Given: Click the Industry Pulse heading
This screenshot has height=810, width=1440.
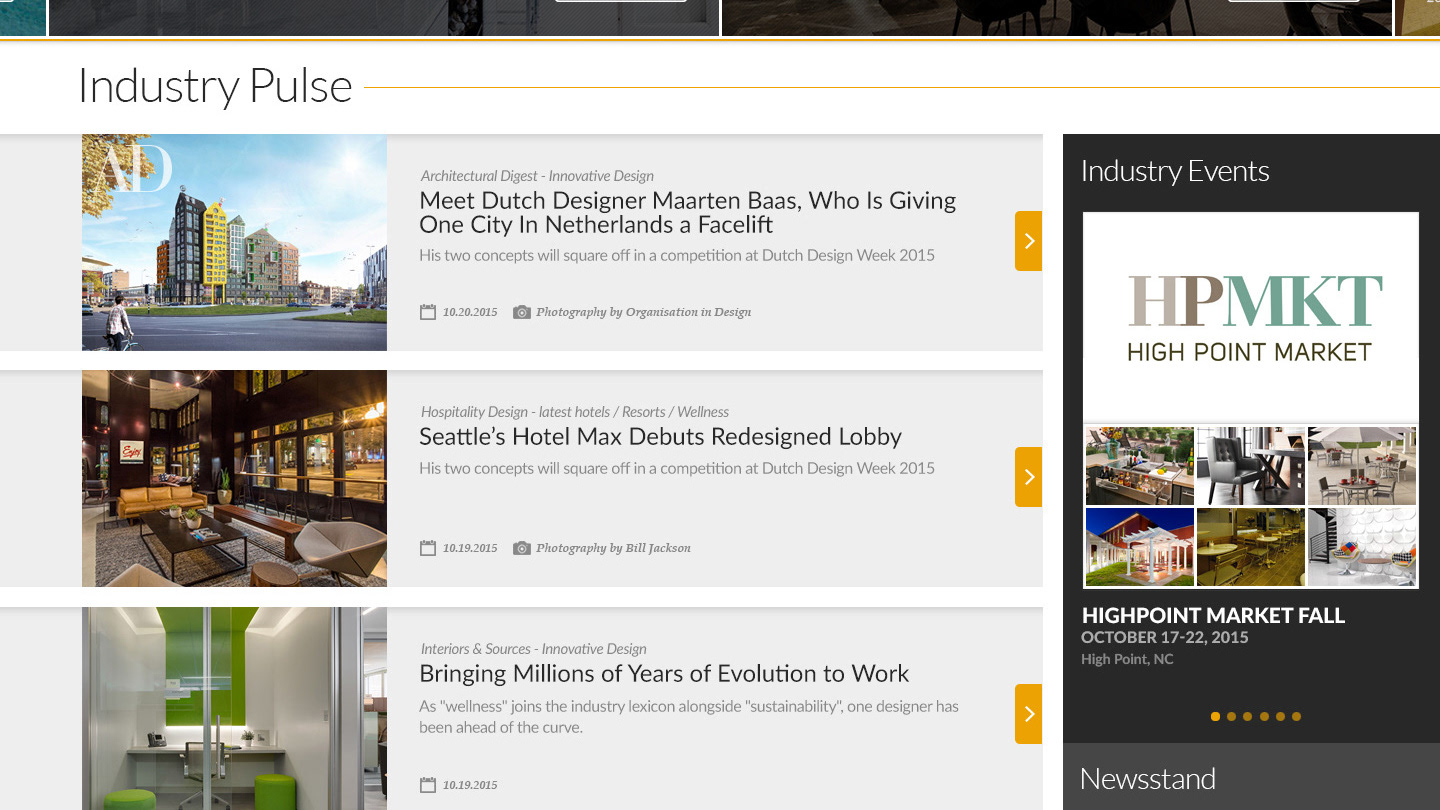Looking at the screenshot, I should point(215,86).
